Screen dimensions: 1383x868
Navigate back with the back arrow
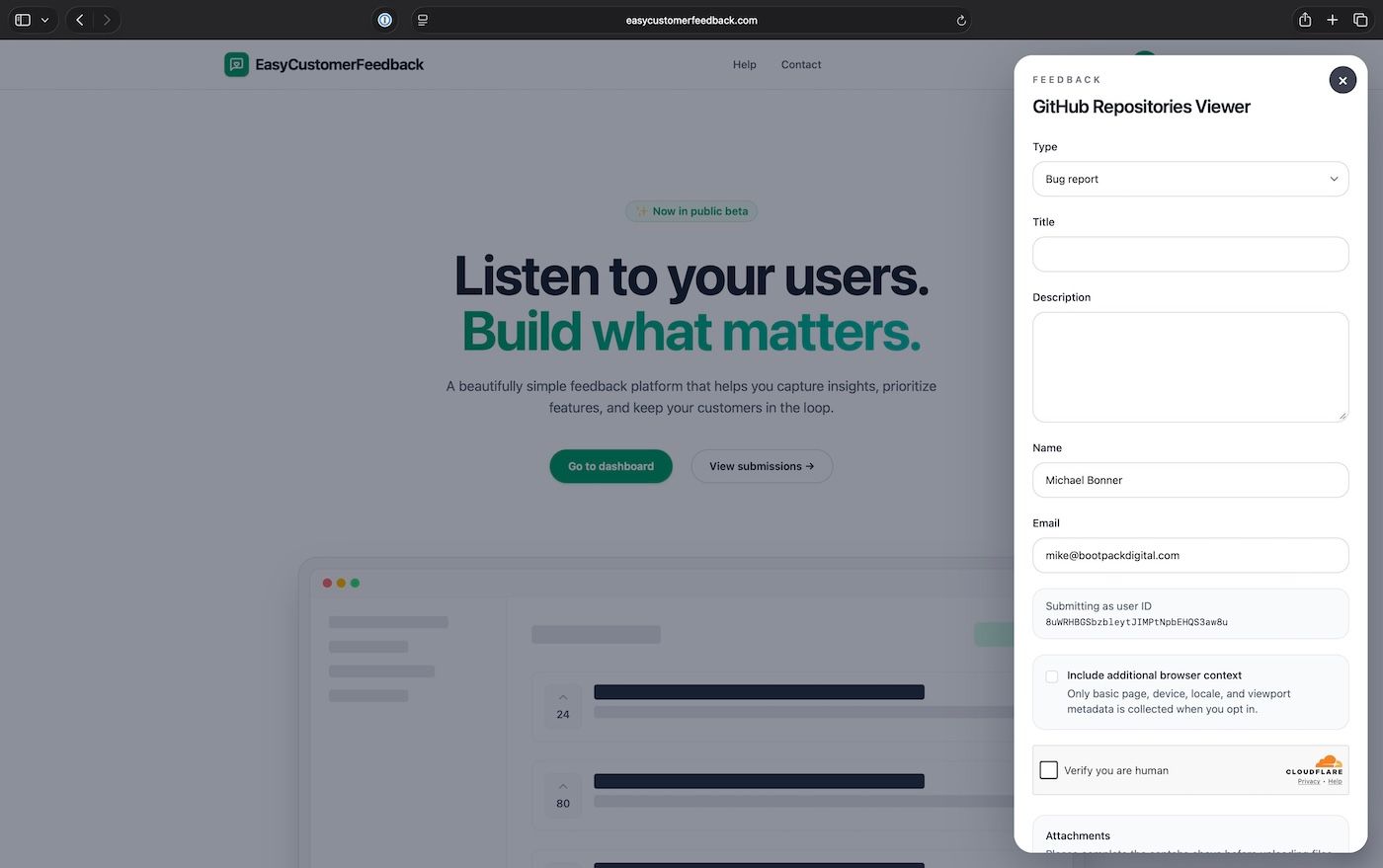79,19
